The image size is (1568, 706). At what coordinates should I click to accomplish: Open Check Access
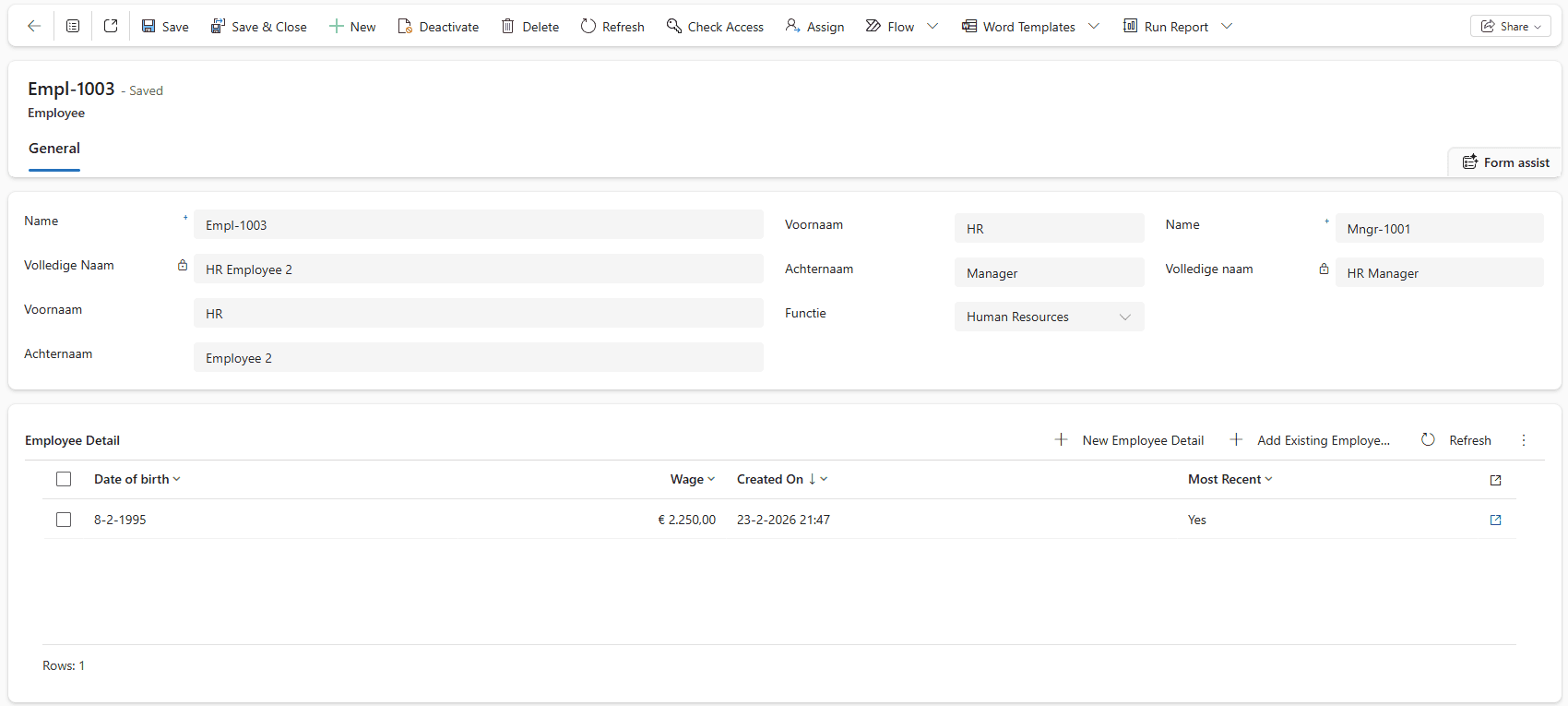click(715, 27)
